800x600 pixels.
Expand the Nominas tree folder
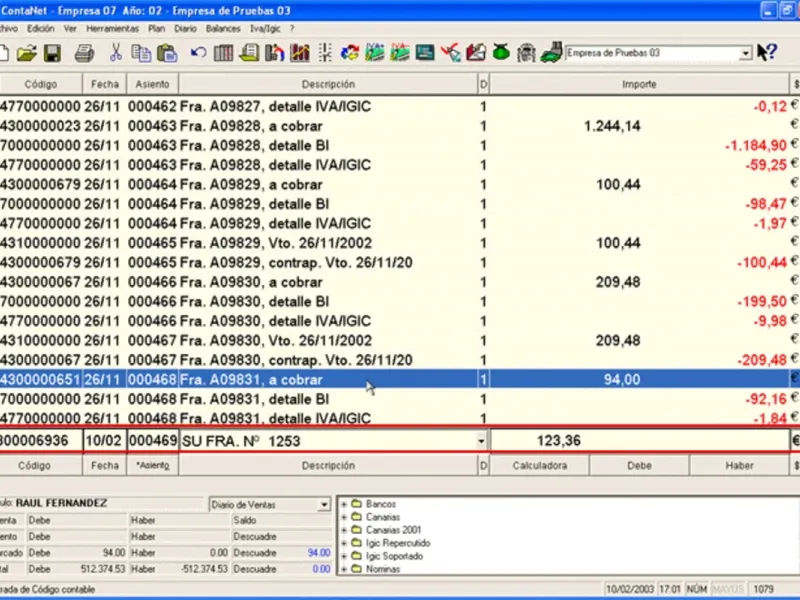pos(345,569)
